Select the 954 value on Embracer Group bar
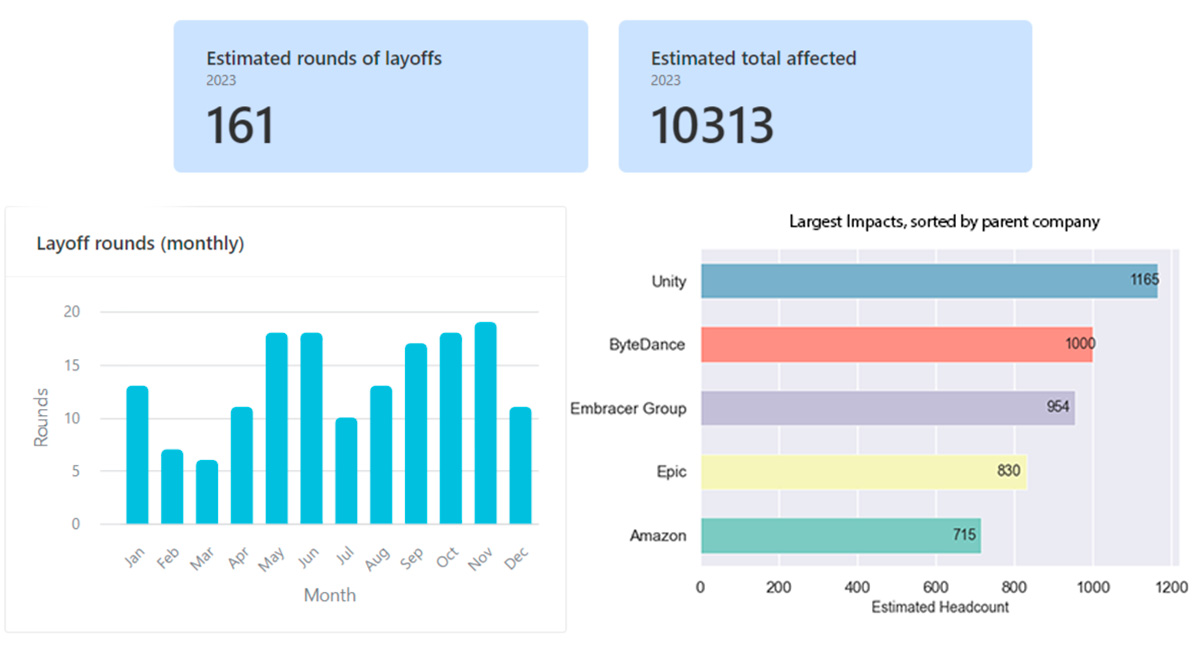Screen dimensions: 1200x650 click(x=1059, y=407)
